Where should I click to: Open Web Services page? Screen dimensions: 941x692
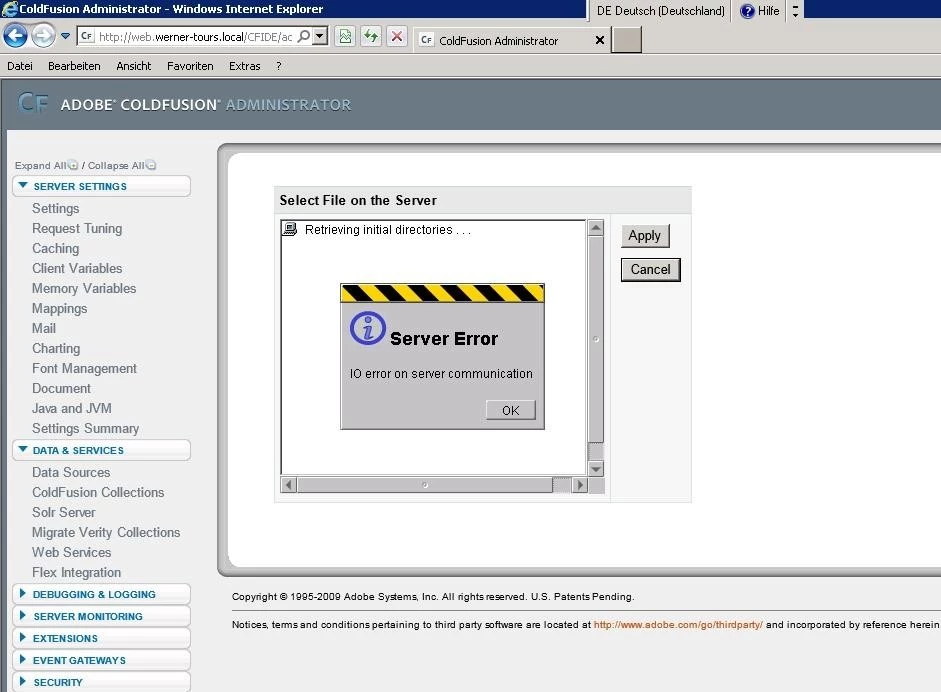[71, 552]
